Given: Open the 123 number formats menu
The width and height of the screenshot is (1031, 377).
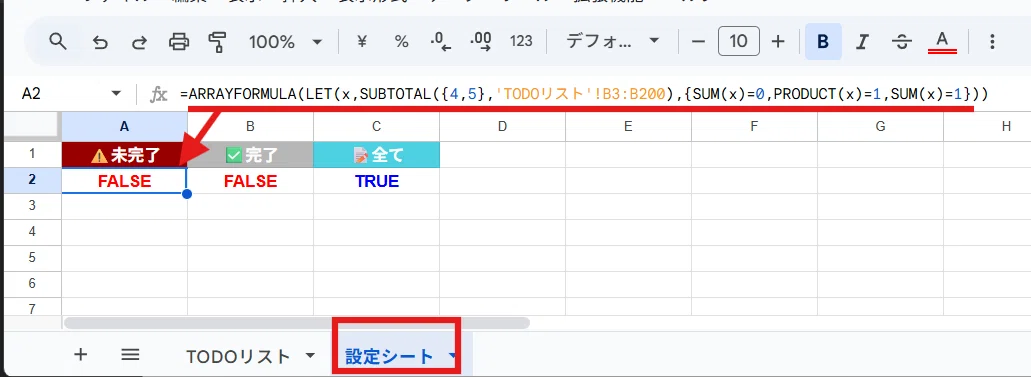Looking at the screenshot, I should 521,42.
